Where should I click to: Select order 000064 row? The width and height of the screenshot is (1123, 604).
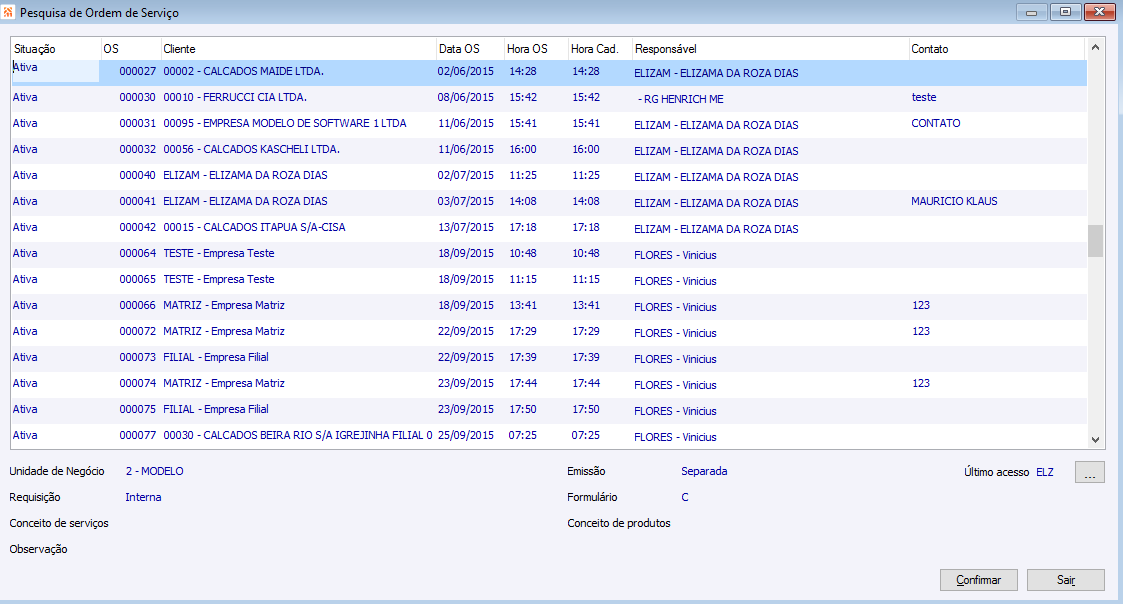pyautogui.click(x=549, y=254)
